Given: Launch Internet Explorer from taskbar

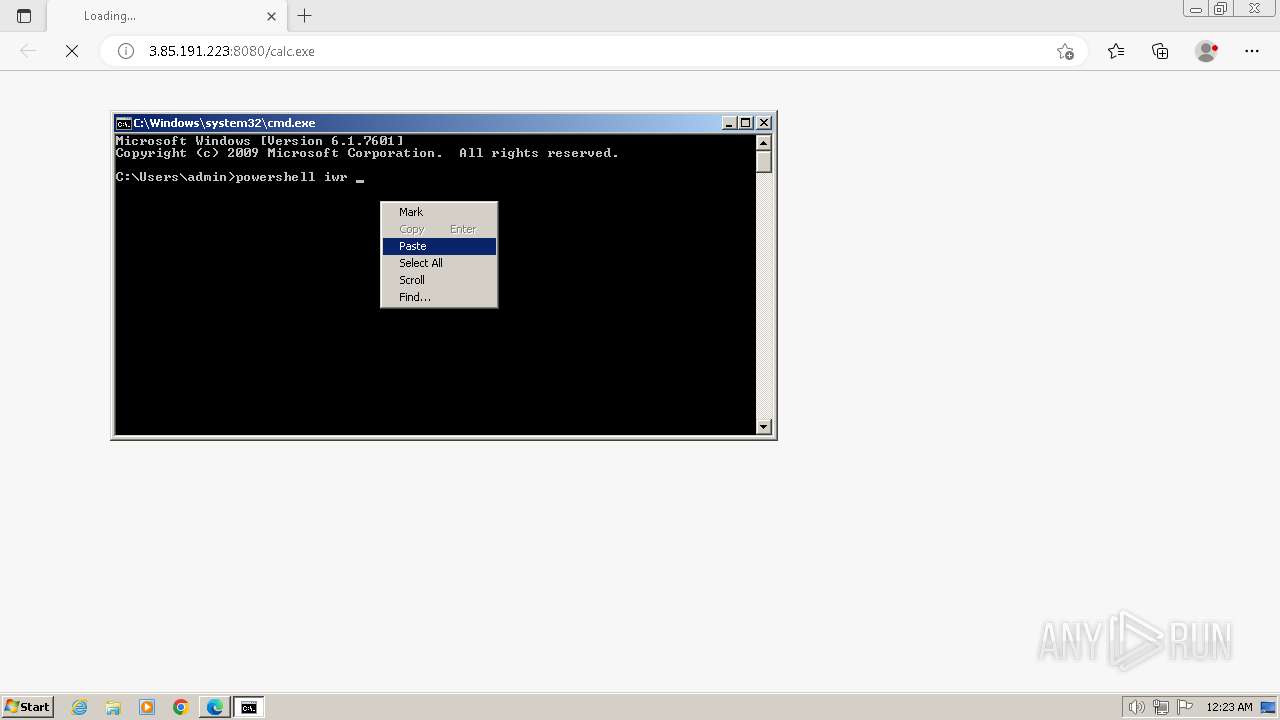Looking at the screenshot, I should [x=80, y=707].
